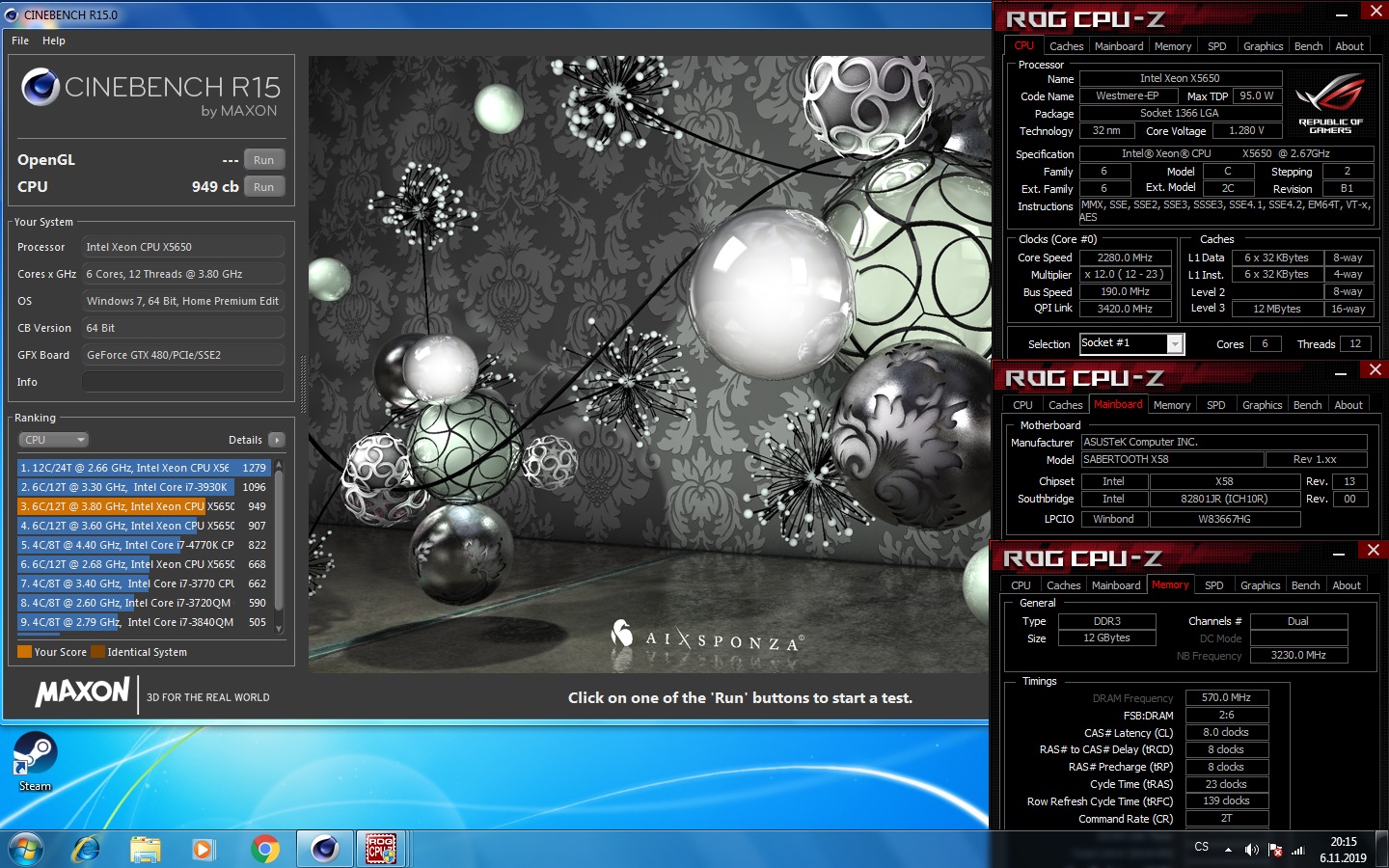Click the Processor field Intel Xeon CPU X5650

coord(183,247)
